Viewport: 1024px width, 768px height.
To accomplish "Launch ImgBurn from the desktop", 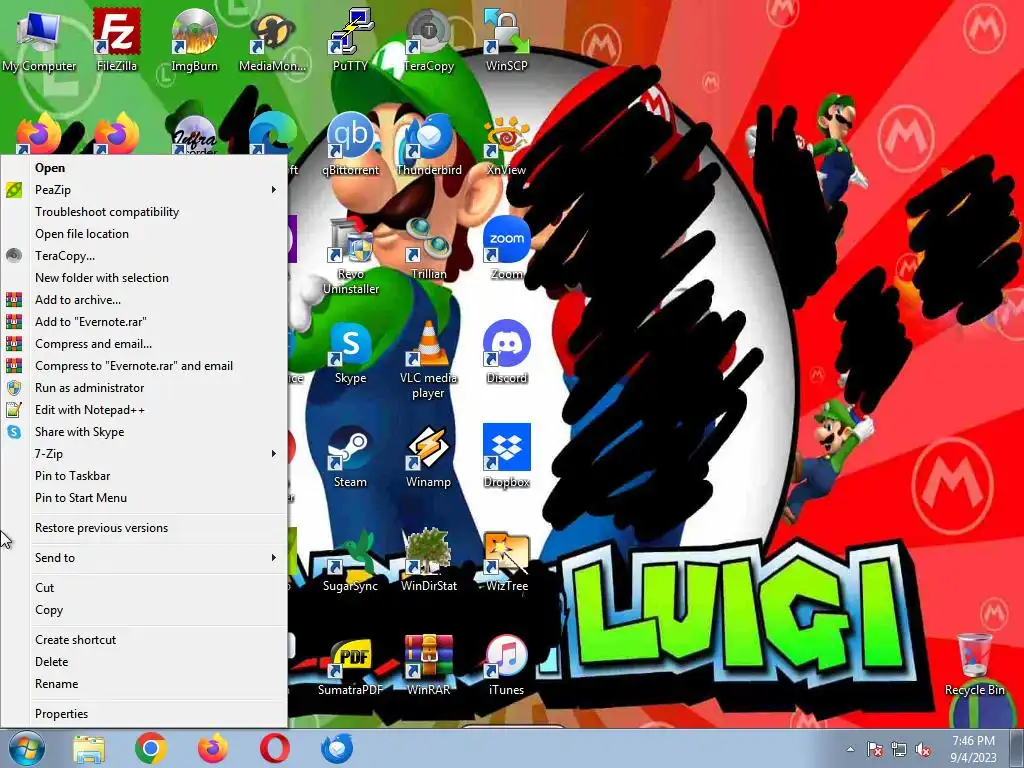I will pyautogui.click(x=194, y=40).
